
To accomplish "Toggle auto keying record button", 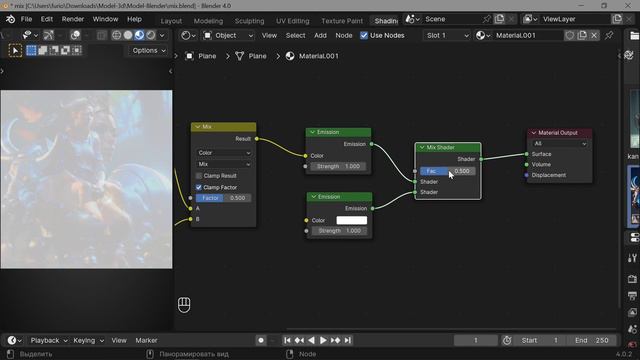I will point(261,340).
